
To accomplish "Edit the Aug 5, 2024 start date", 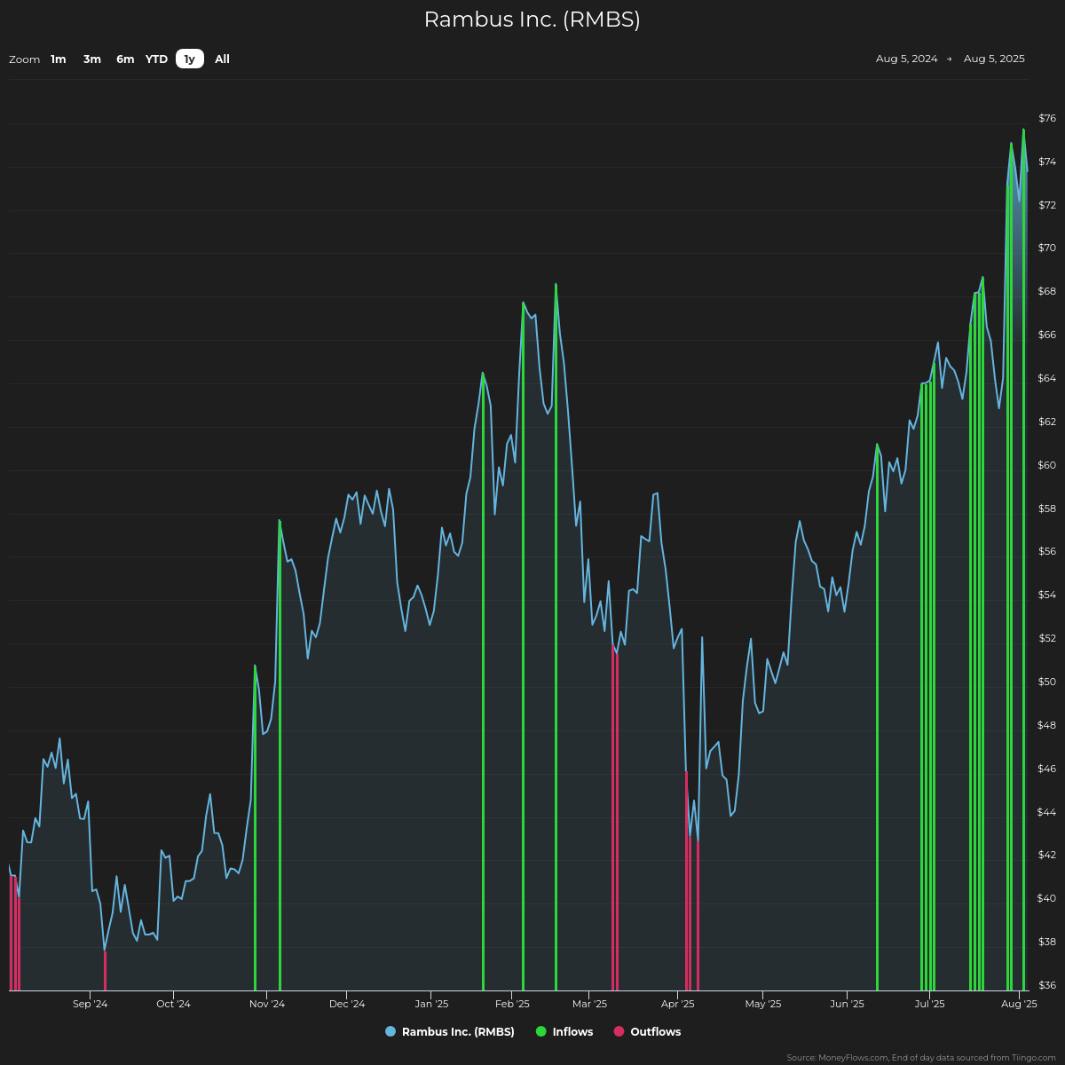I will coord(906,58).
